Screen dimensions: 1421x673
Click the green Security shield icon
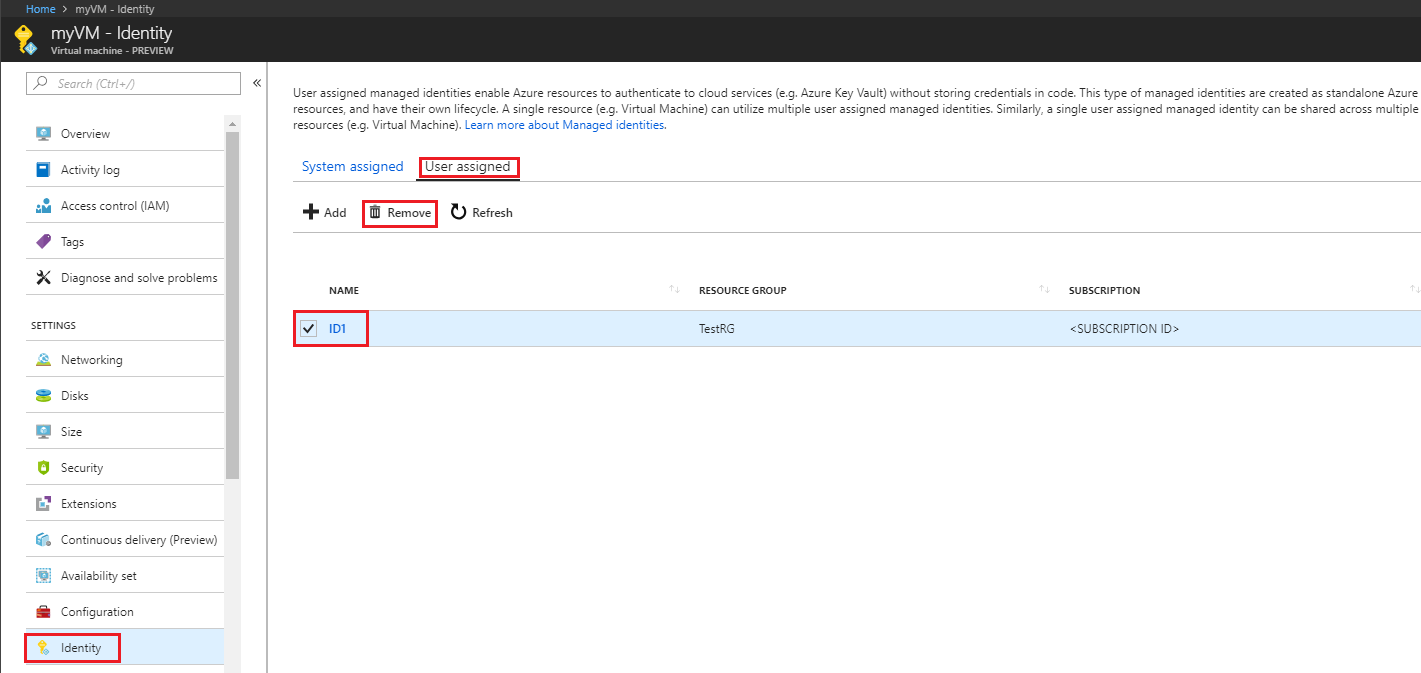43,468
